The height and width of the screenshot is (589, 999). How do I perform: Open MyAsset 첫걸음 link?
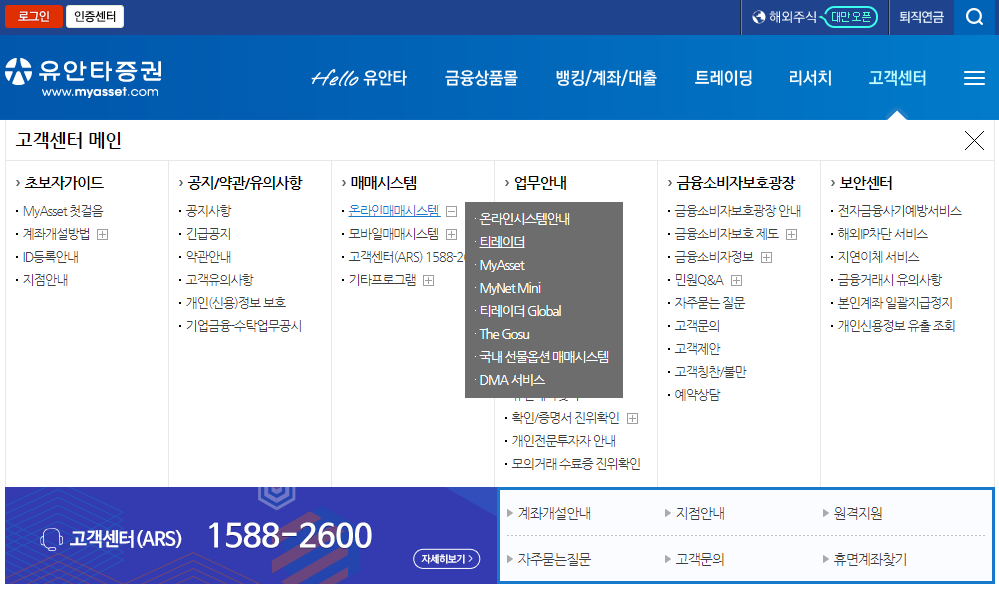click(x=62, y=211)
